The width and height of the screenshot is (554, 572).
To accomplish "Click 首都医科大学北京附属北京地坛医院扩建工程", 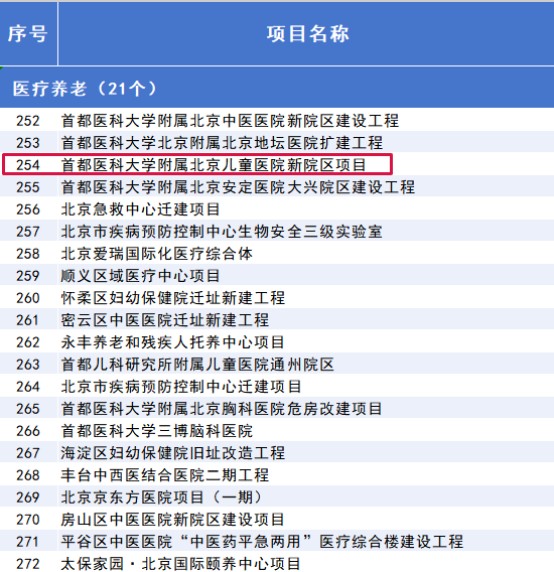I will 222,143.
